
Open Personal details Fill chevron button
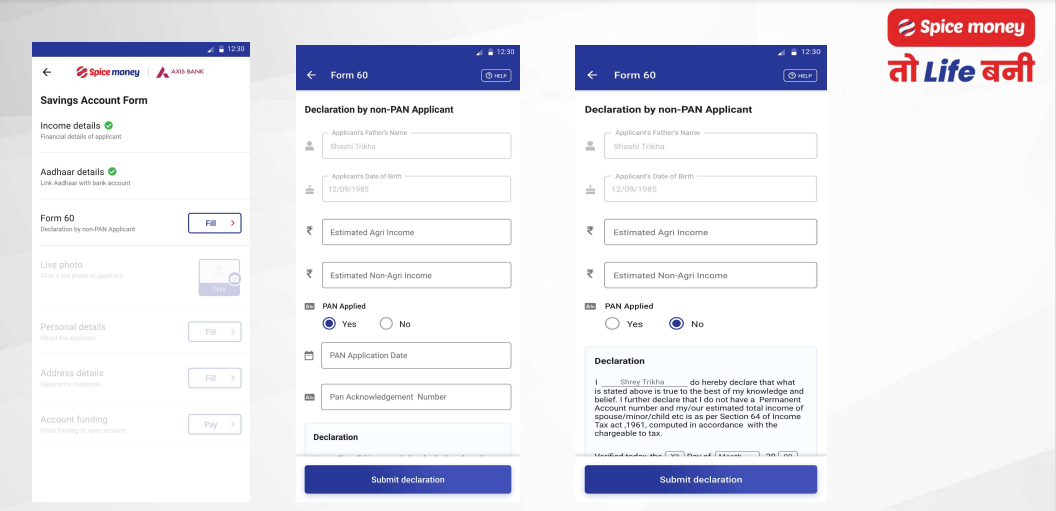pos(214,332)
